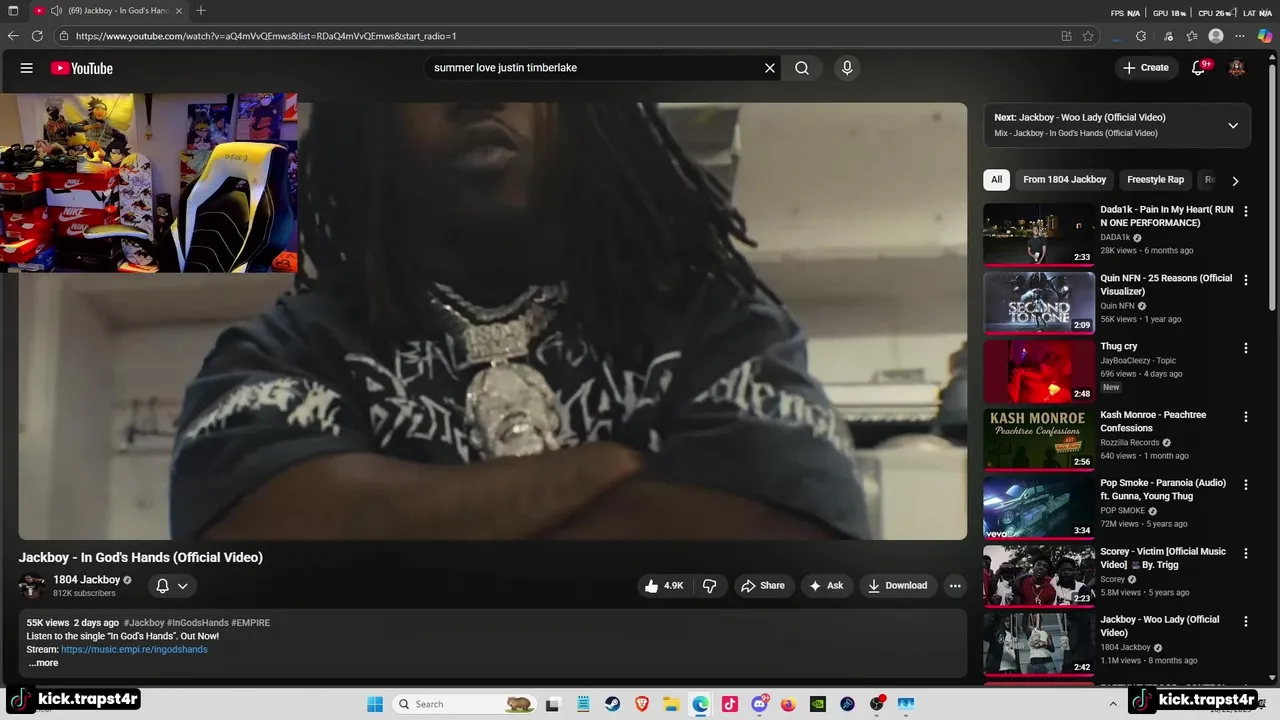1280x720 pixels.
Task: Play Dada1k Pain In My Heart thumbnail
Action: click(1039, 235)
